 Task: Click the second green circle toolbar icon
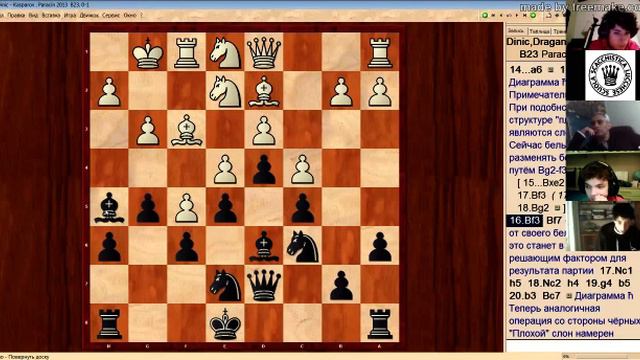click(x=533, y=15)
